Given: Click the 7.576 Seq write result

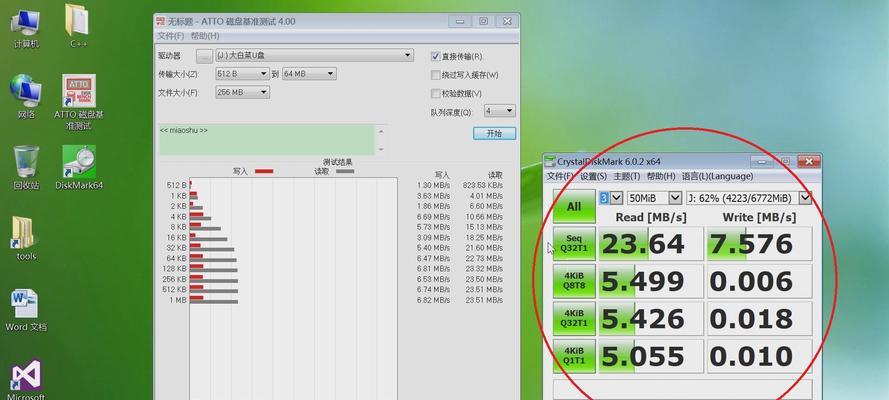Looking at the screenshot, I should [759, 244].
